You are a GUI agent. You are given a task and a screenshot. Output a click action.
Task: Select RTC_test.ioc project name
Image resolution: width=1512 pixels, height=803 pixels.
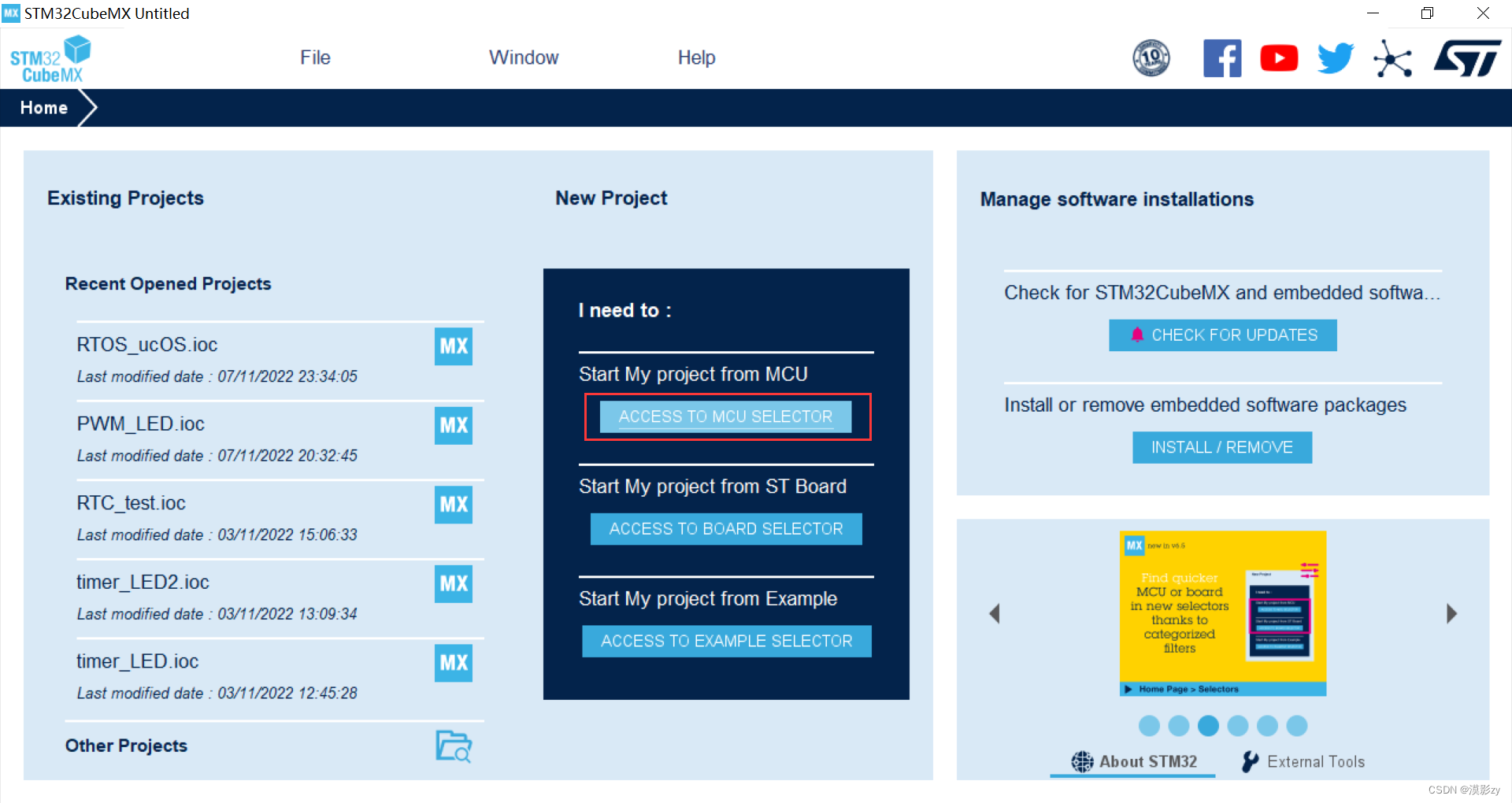point(131,503)
